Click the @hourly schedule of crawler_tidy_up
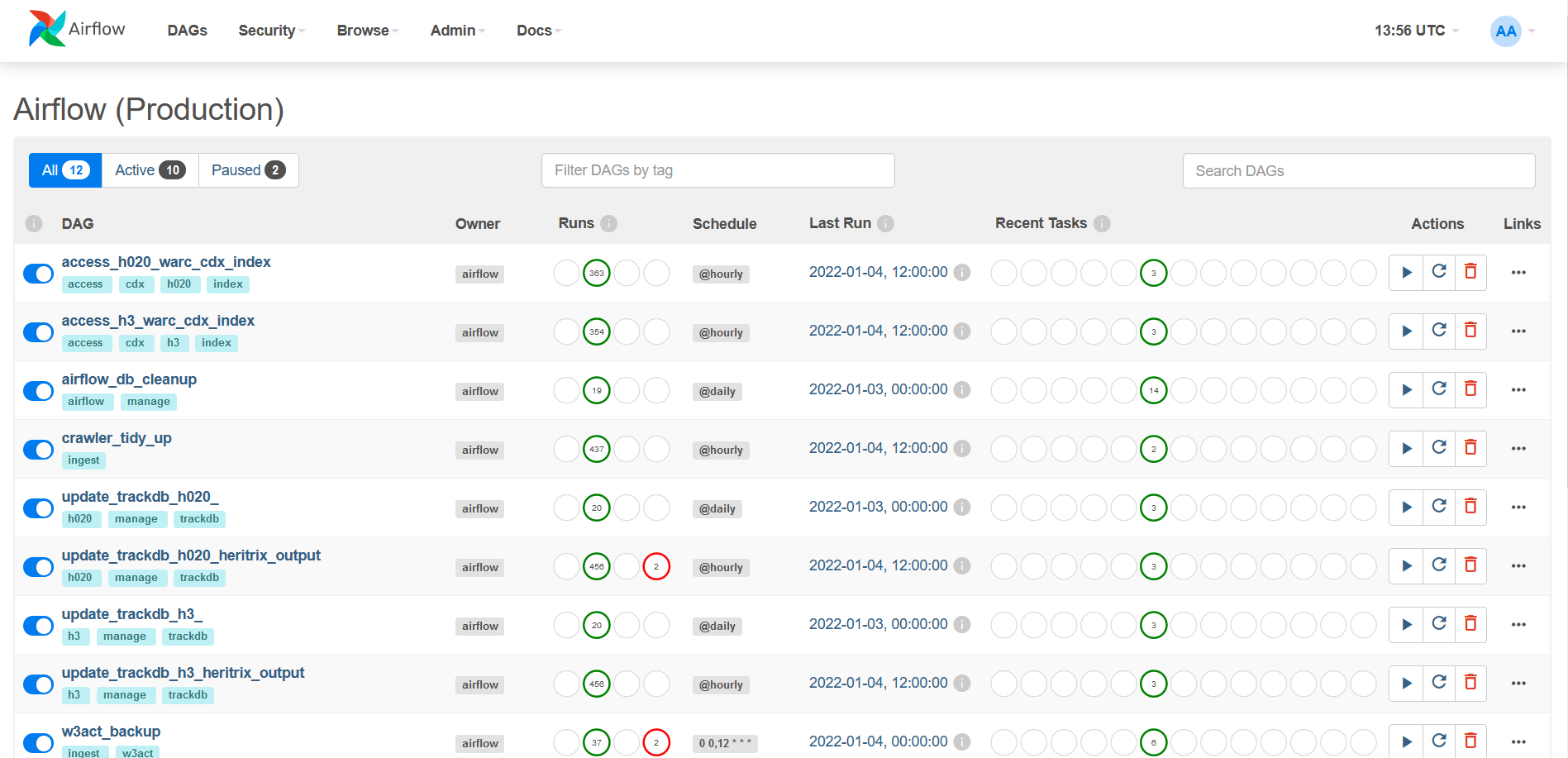 point(721,451)
